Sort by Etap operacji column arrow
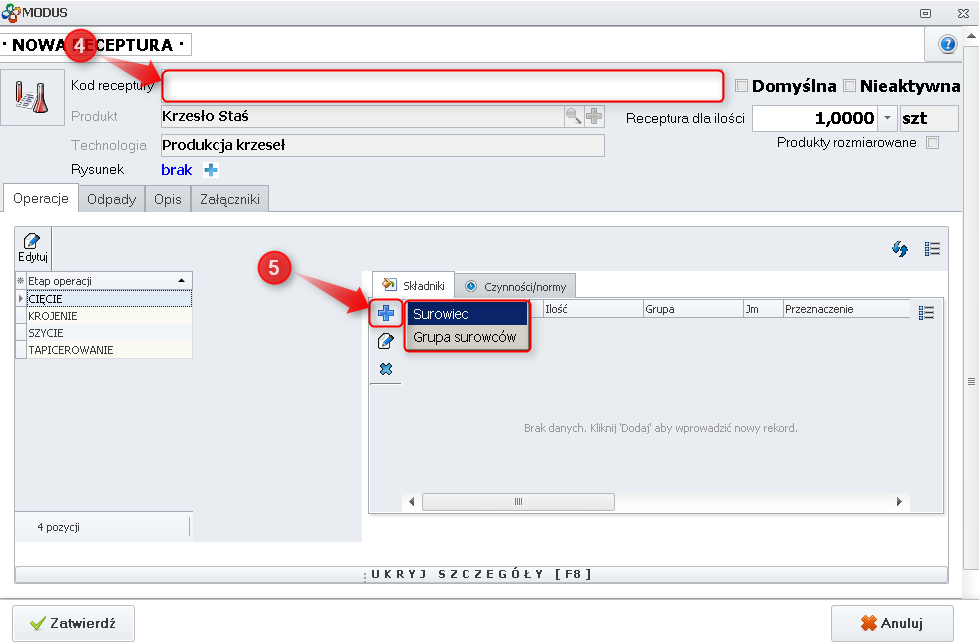Image resolution: width=980 pixels, height=644 pixels. click(181, 281)
